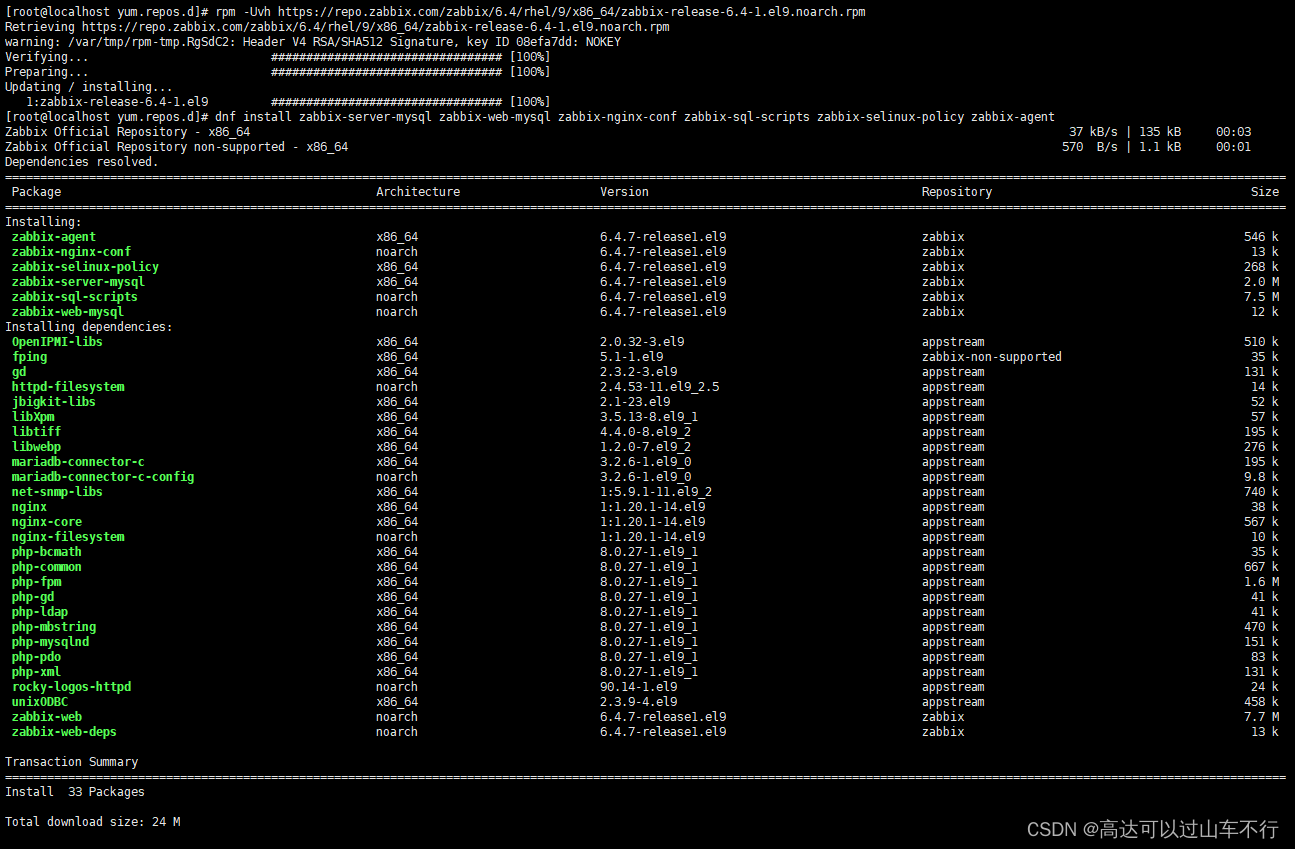
Task: Click the httpd-filesystem dependency name
Action: click(68, 387)
